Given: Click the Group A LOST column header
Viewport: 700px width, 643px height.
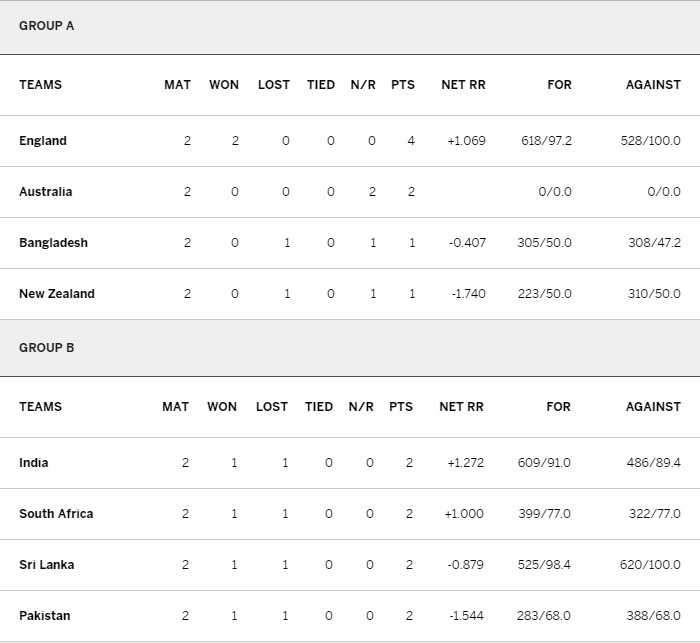Looking at the screenshot, I should pyautogui.click(x=274, y=85).
